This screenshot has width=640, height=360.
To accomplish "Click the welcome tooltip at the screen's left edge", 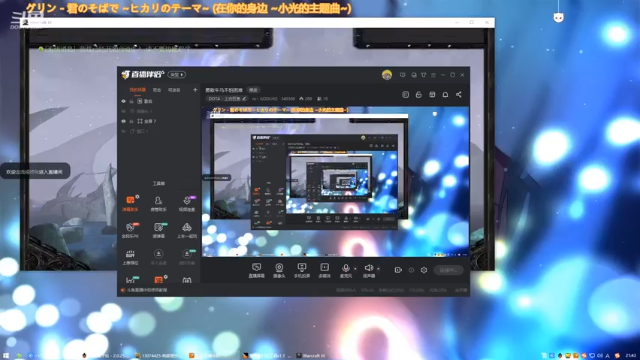I will pyautogui.click(x=35, y=172).
